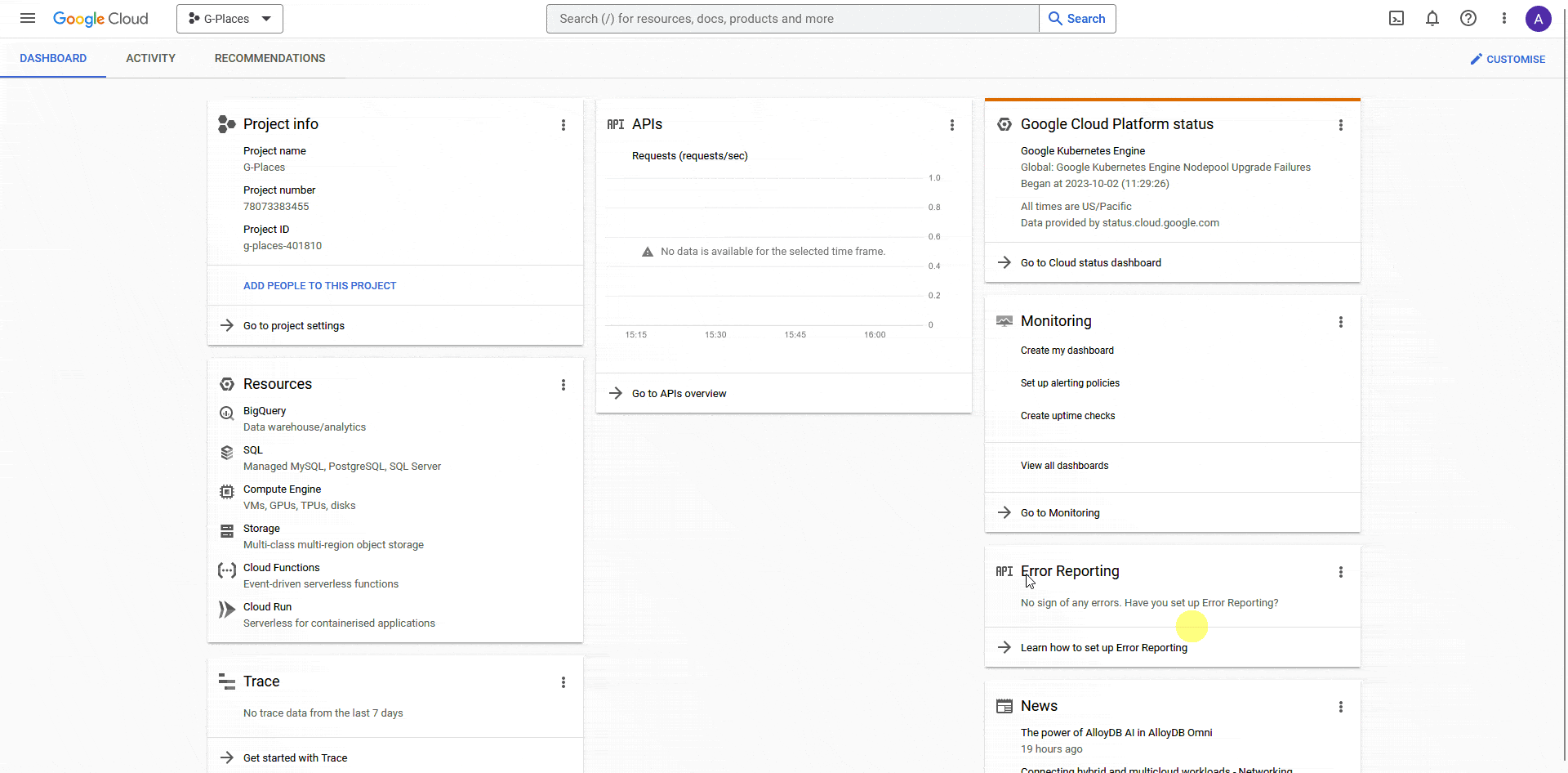1568x773 pixels.
Task: Click the SQL resource icon
Action: [227, 453]
